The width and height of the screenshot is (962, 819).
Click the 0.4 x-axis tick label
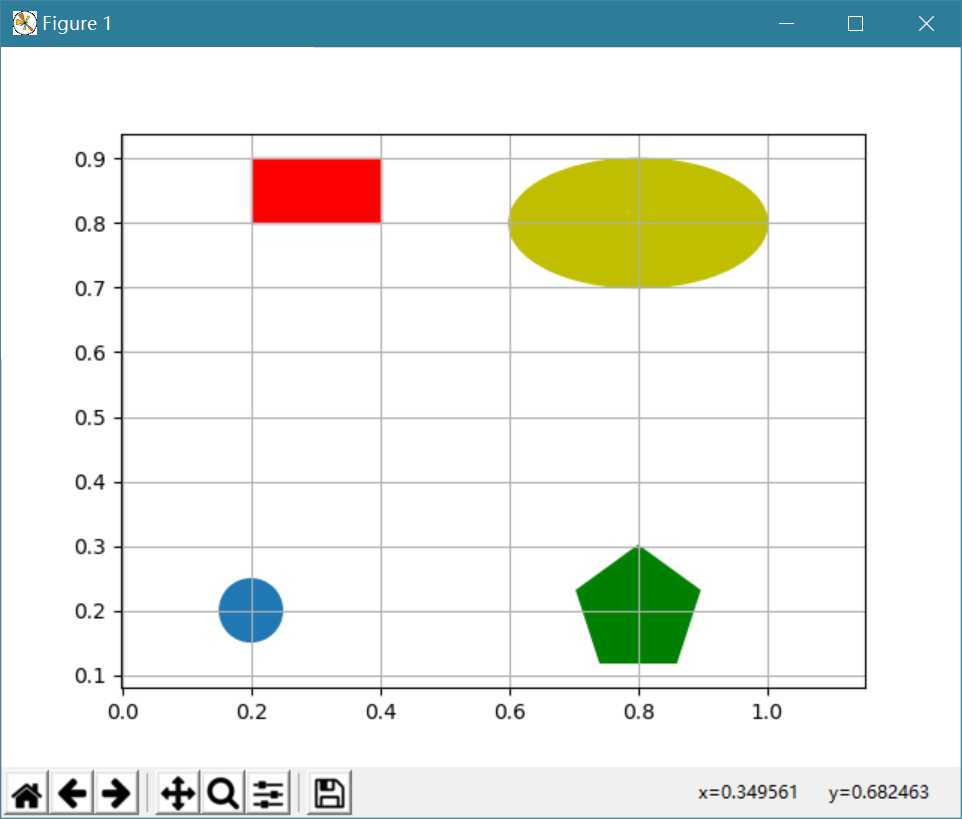[381, 712]
